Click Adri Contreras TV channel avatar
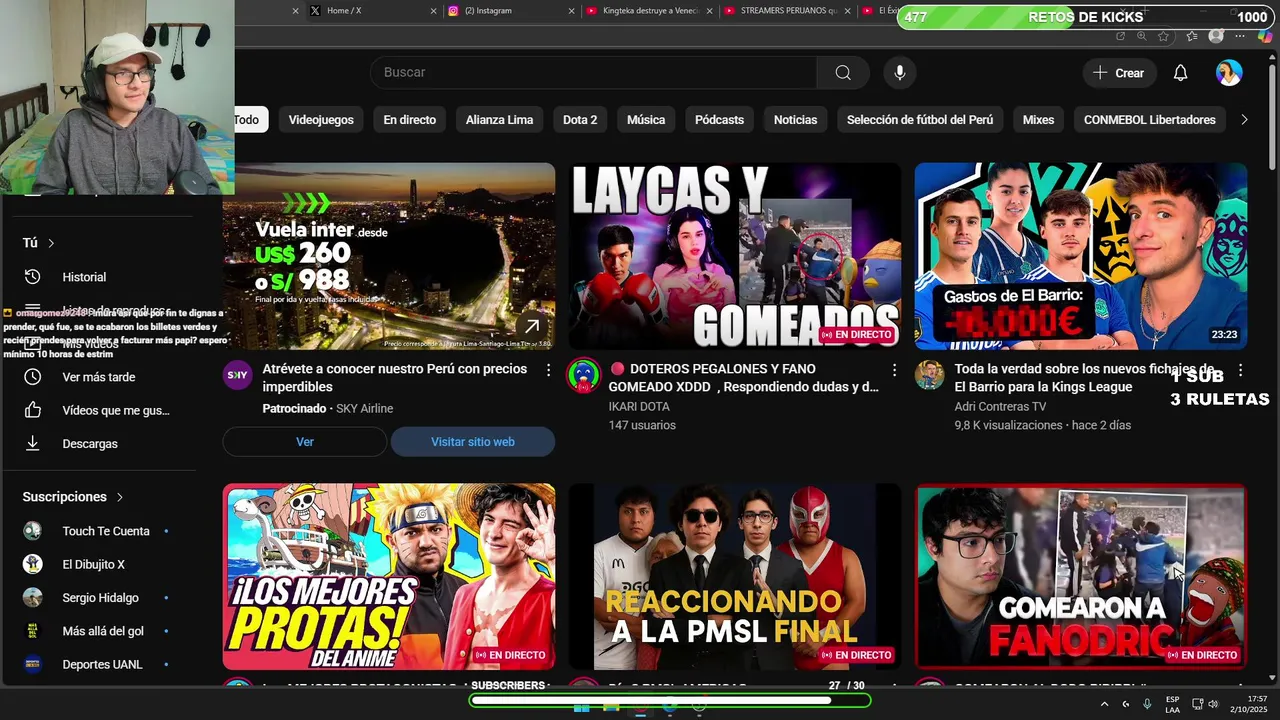This screenshot has height=720, width=1280. [929, 375]
